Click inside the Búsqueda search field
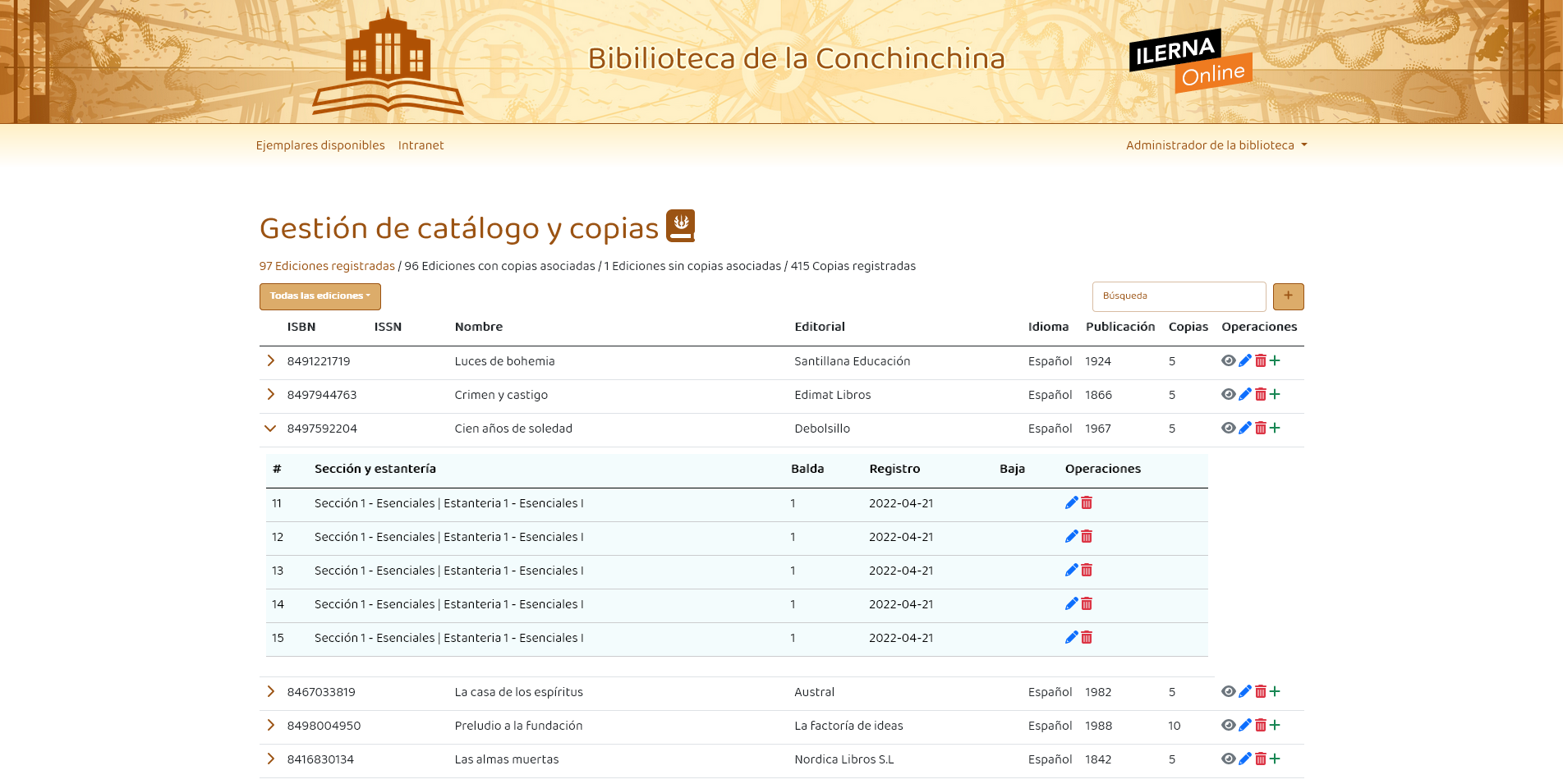Image resolution: width=1563 pixels, height=784 pixels. coord(1179,296)
